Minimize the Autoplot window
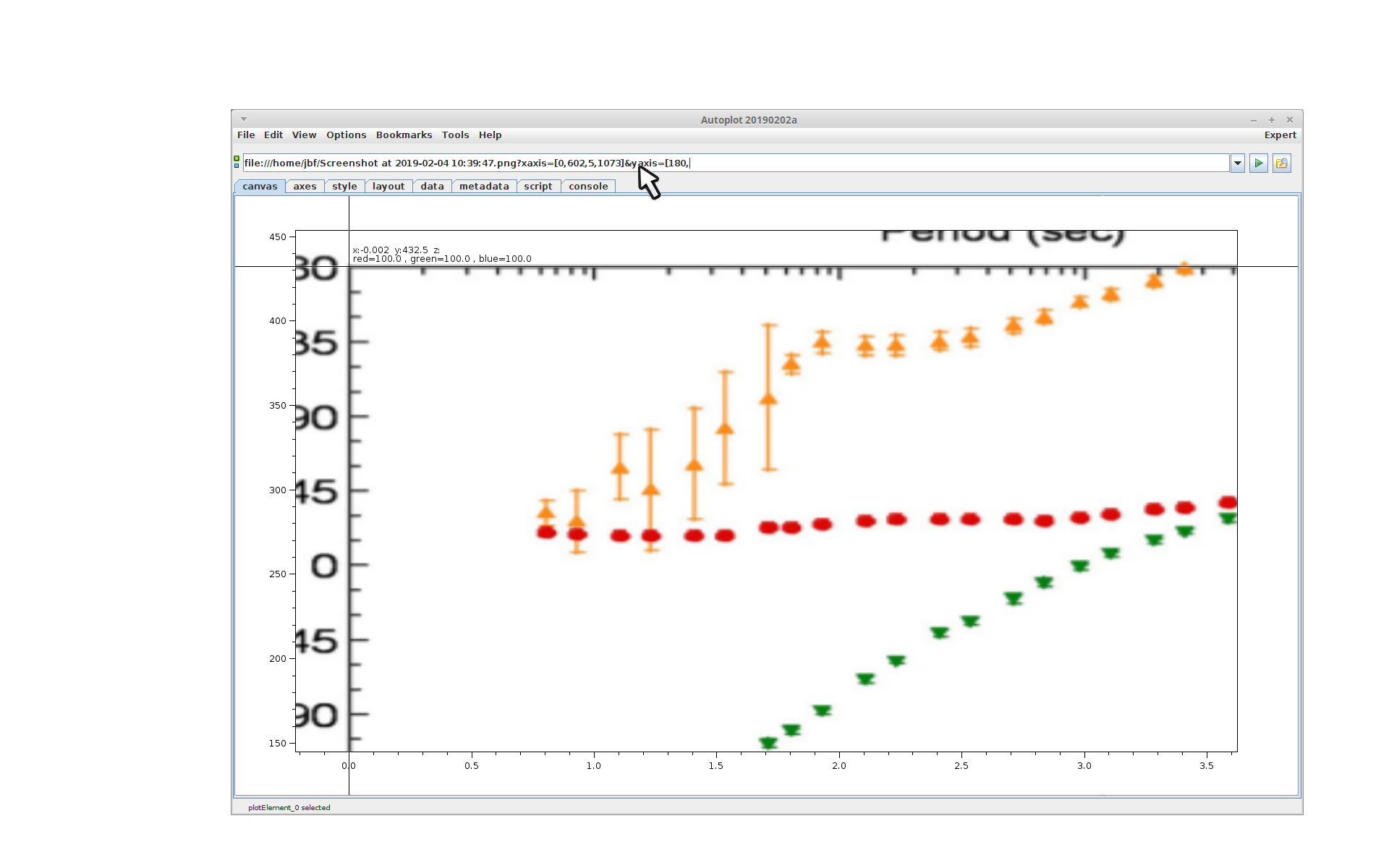 [1254, 120]
